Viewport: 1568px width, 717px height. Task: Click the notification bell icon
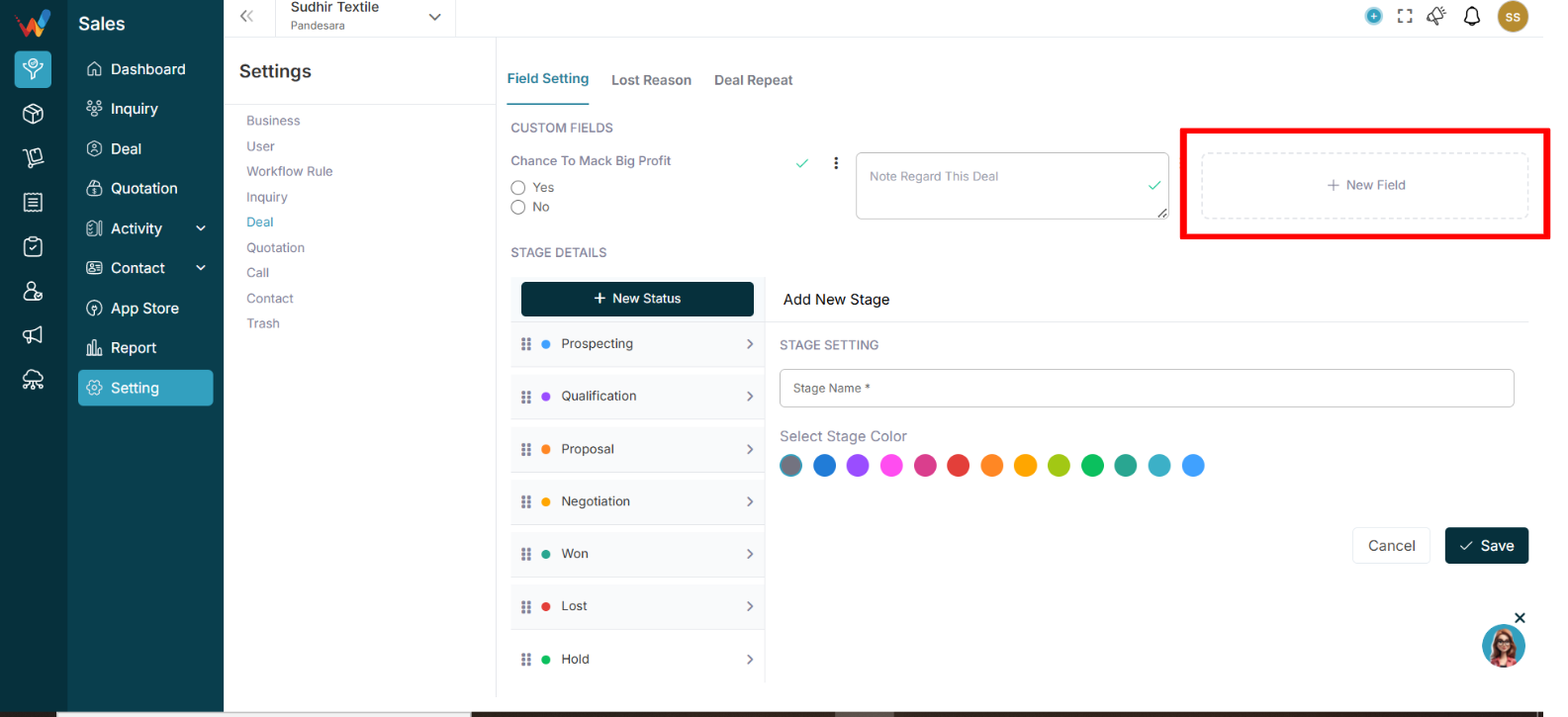pos(1472,16)
